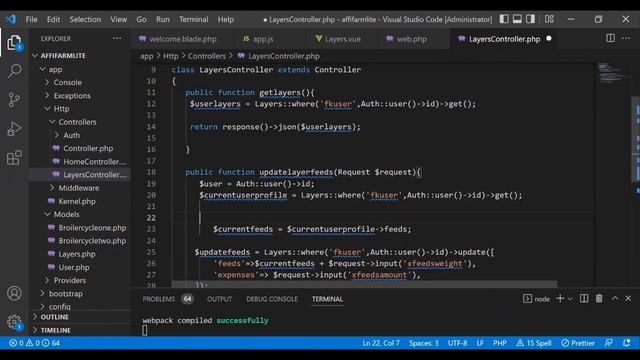This screenshot has width=640, height=360.
Task: Change UTF-8 encoding in status bar
Action: pos(457,343)
